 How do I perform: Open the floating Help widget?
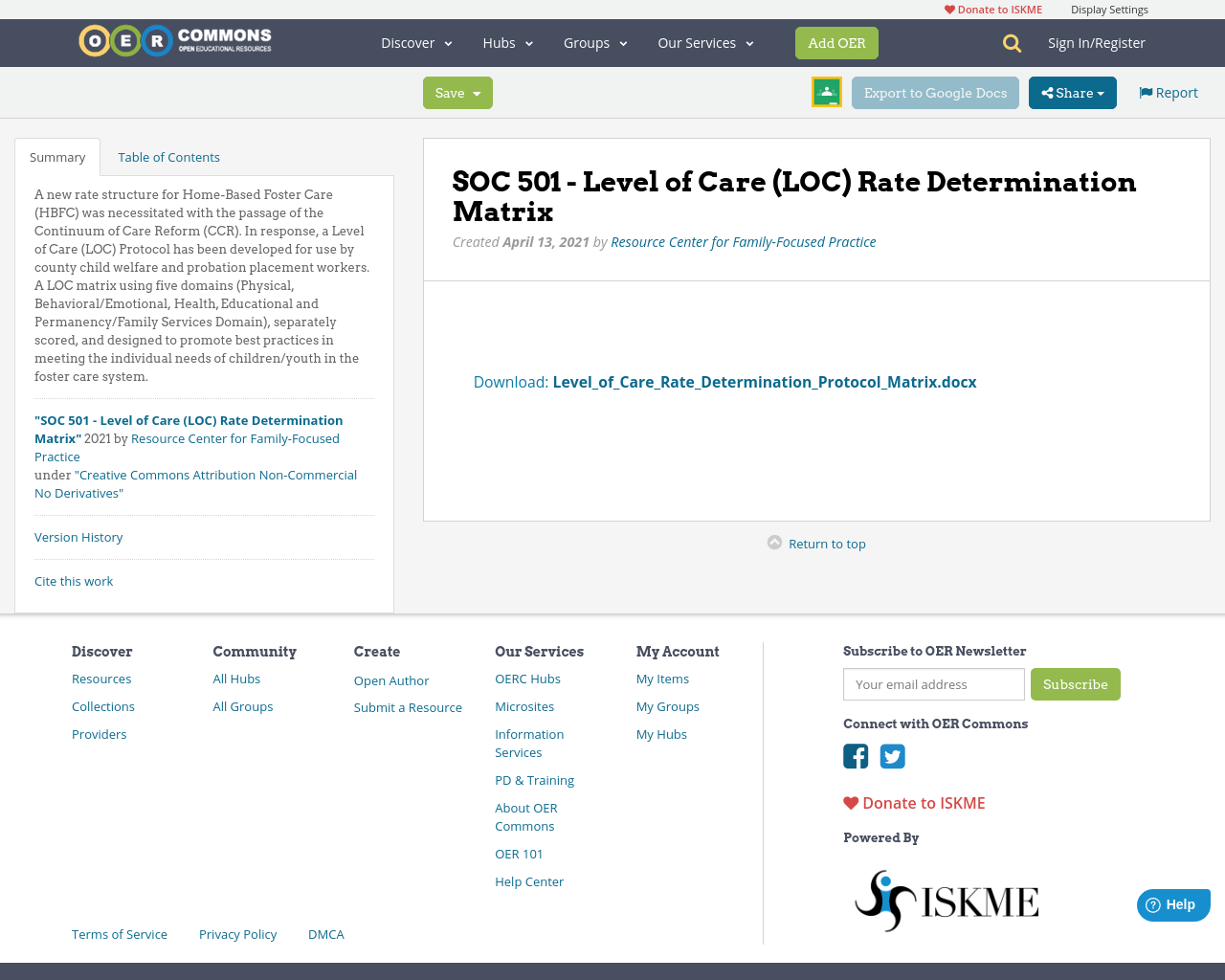(x=1173, y=904)
